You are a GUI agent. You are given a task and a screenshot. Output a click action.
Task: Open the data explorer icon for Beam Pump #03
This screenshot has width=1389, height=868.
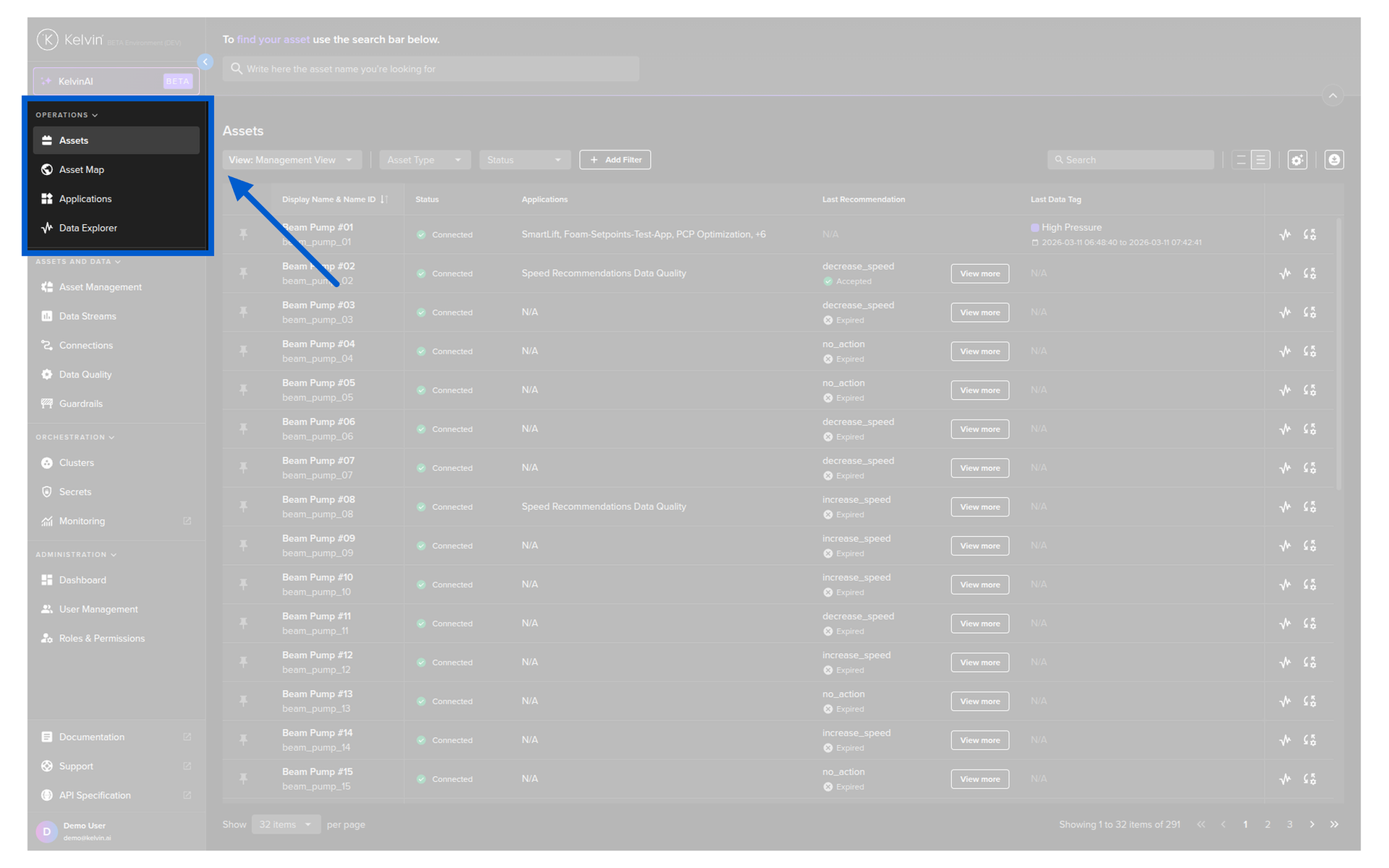1285,312
